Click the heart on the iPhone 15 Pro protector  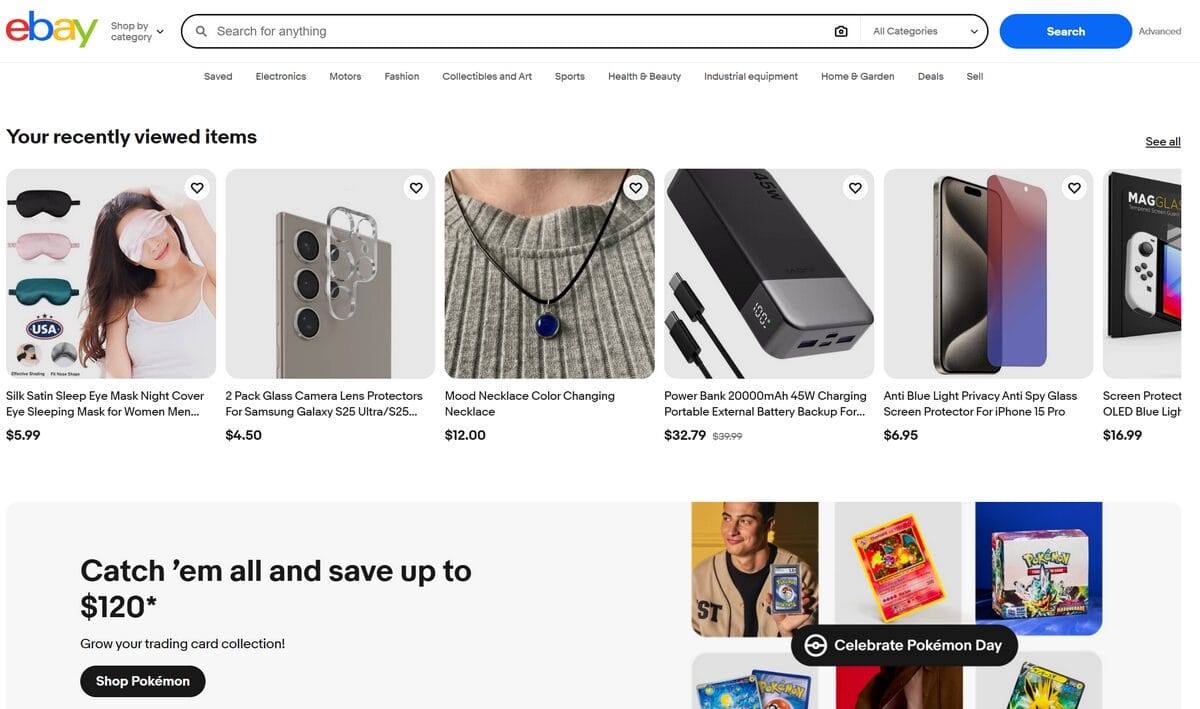(x=1074, y=187)
